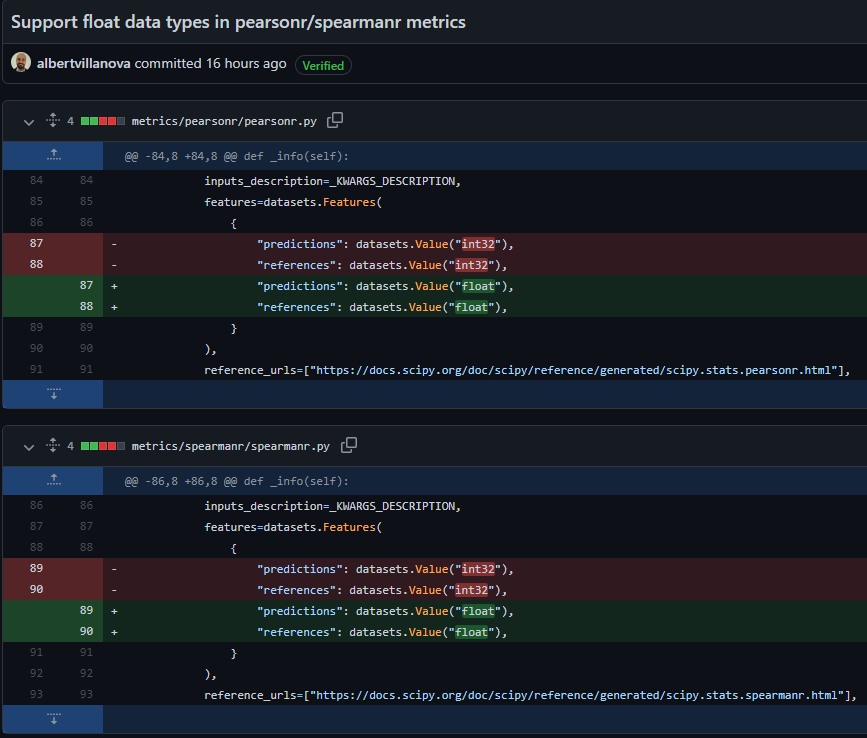Collapse the spearmanr.py file diff
Screen dimensions: 867x738
point(29,447)
